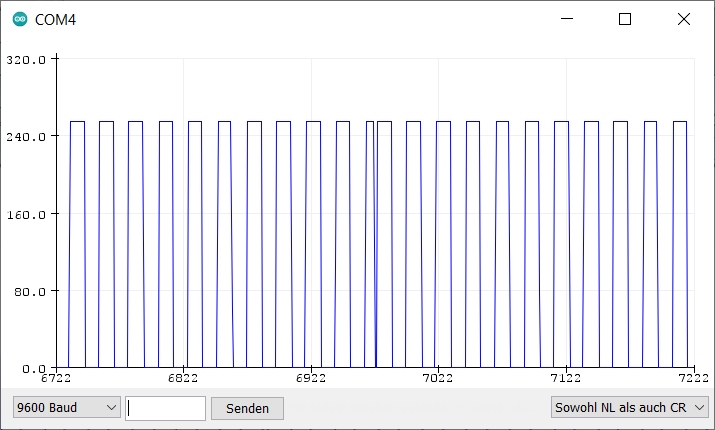Viewport: 715px width, 430px height.
Task: Click the 7222 x-axis tick label
Action: pos(692,379)
